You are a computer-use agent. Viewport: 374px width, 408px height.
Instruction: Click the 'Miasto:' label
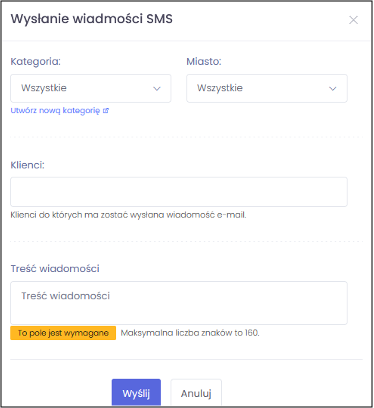click(x=204, y=61)
